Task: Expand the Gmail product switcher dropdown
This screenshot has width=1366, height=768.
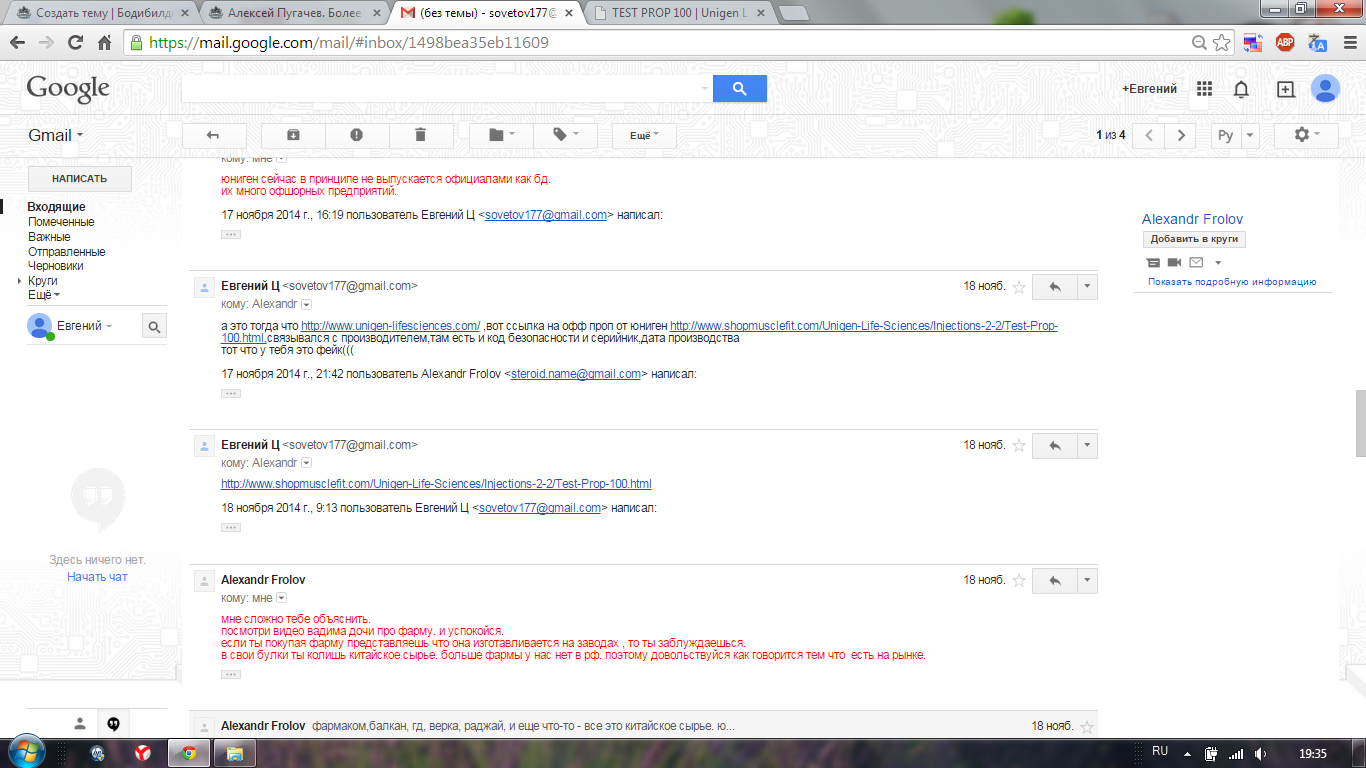Action: (x=56, y=135)
